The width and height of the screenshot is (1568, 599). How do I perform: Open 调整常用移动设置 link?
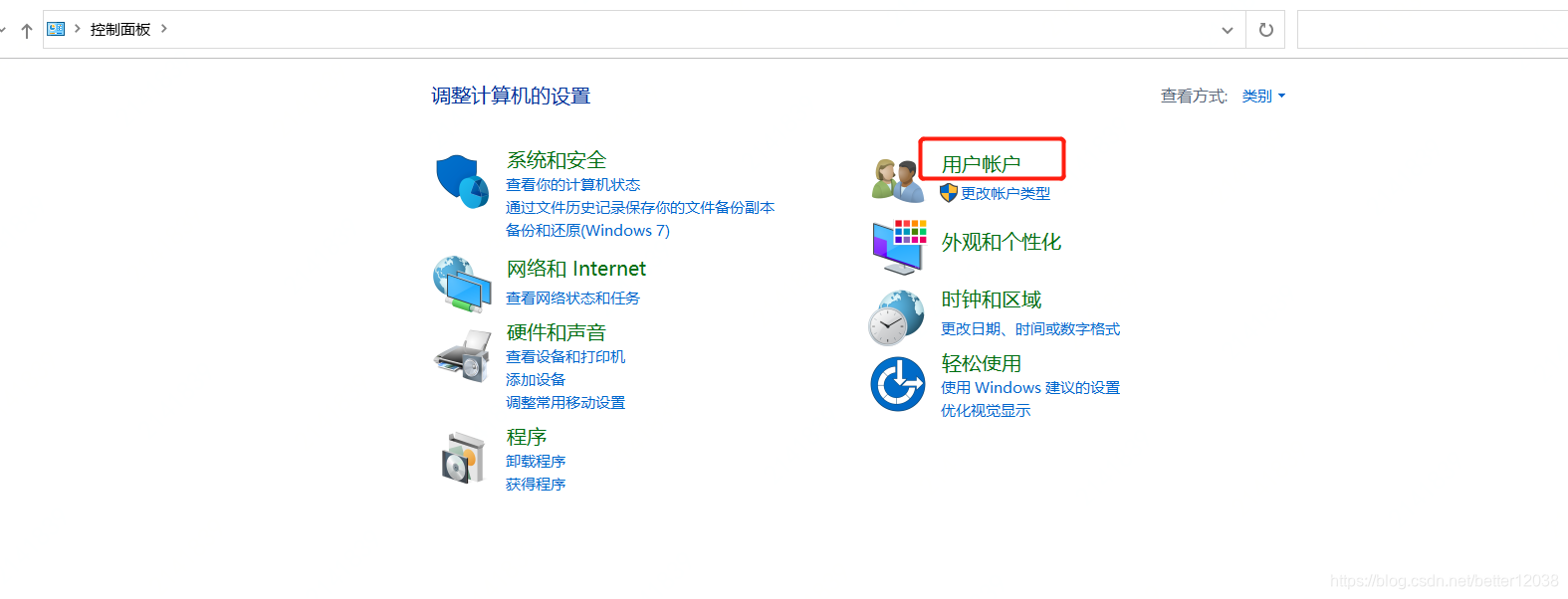(x=565, y=403)
